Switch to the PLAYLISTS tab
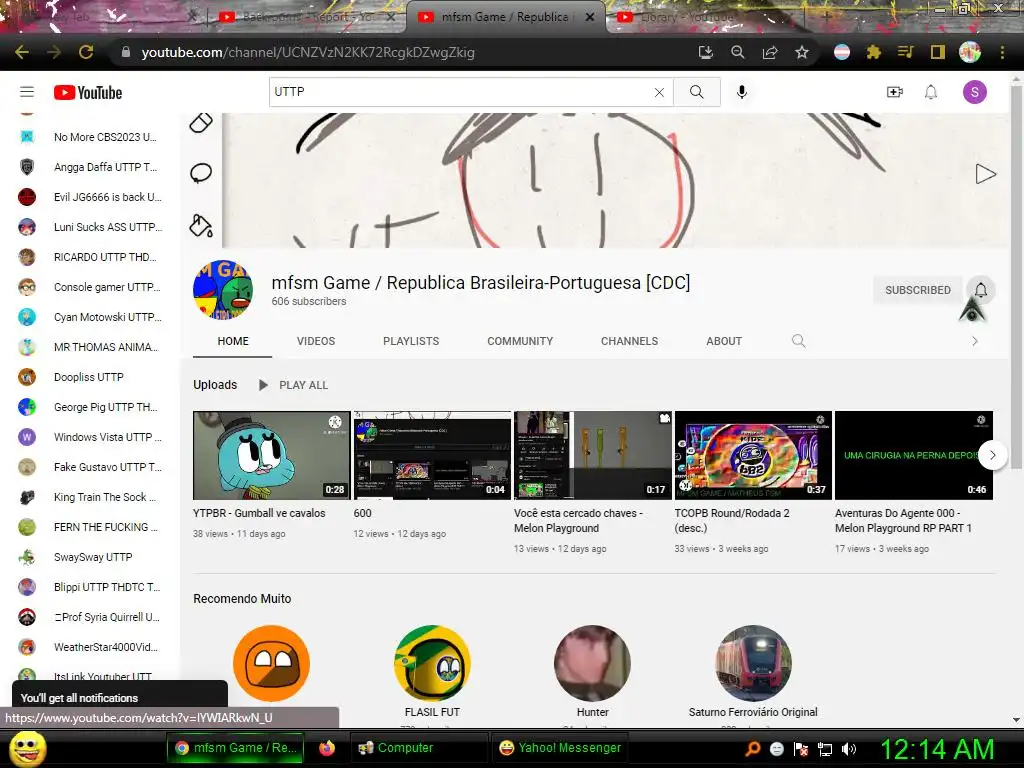Image resolution: width=1024 pixels, height=768 pixels. point(411,341)
